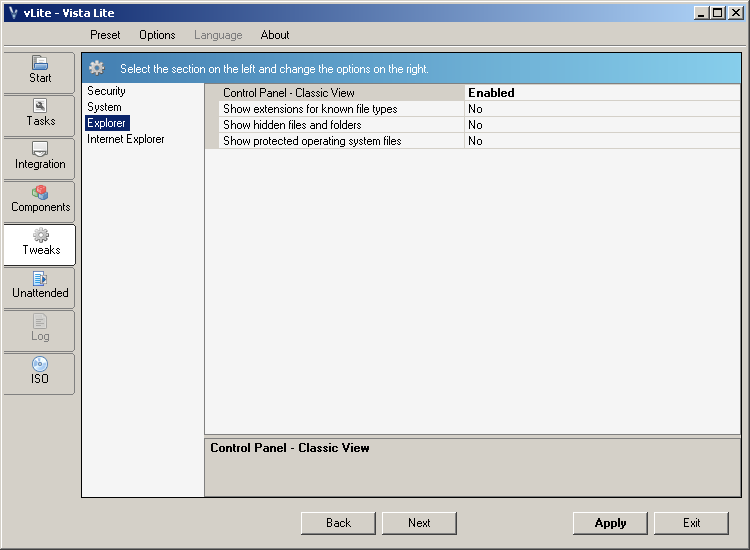750x550 pixels.
Task: Open the Log page icon
Action: [40, 321]
